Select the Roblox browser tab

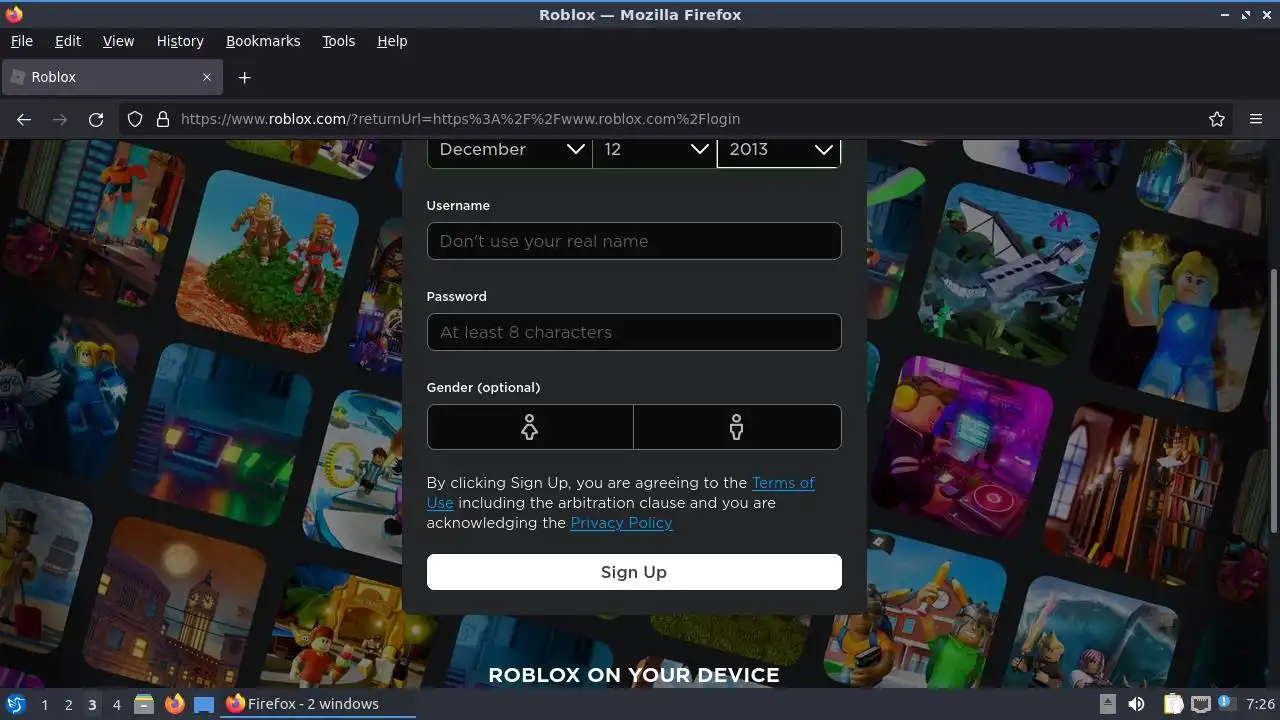click(x=110, y=77)
